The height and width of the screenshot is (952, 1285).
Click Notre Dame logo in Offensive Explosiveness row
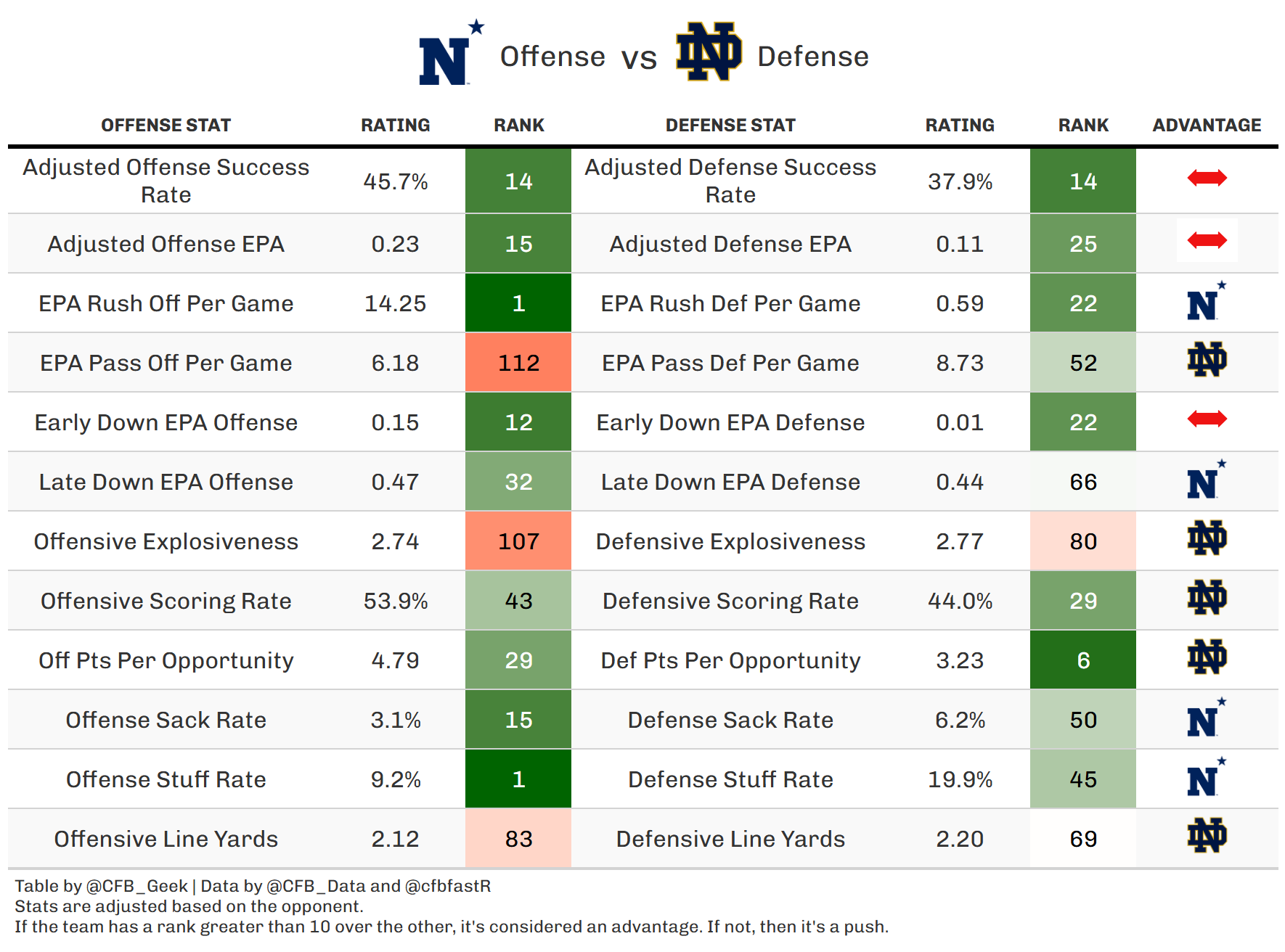point(1207,538)
